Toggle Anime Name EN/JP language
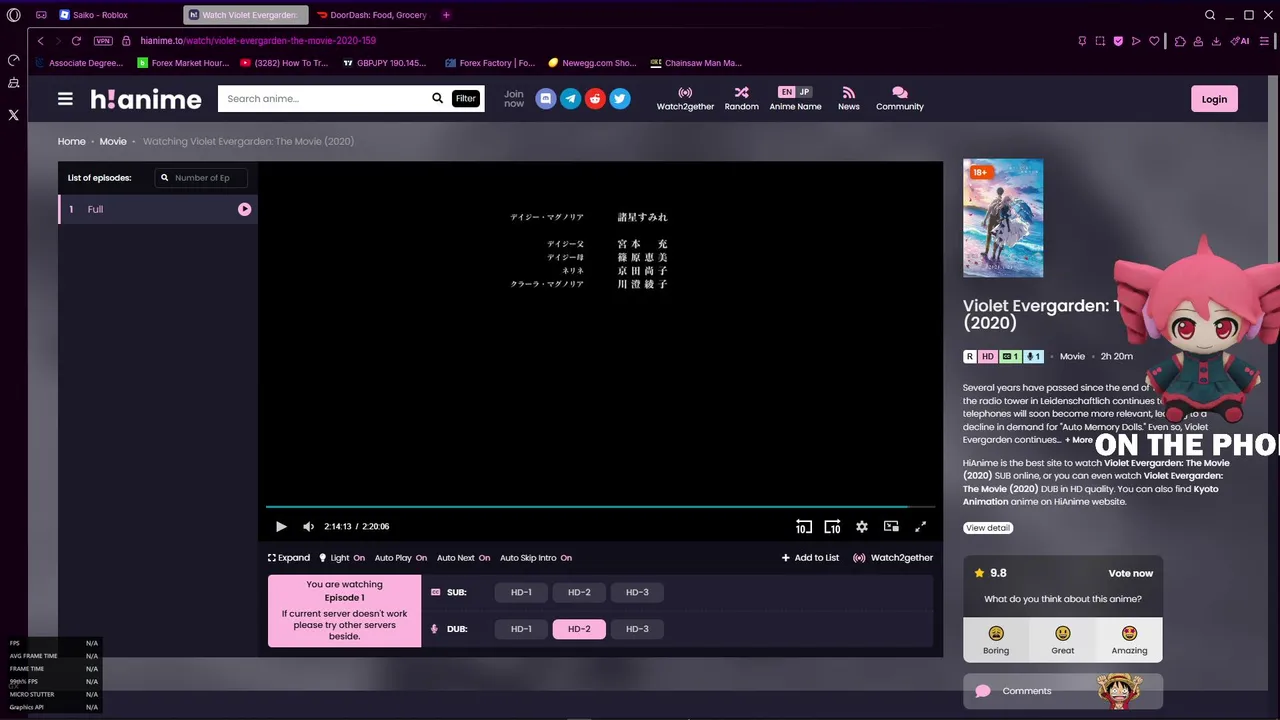Screen dimensions: 1280x720 click(x=795, y=99)
